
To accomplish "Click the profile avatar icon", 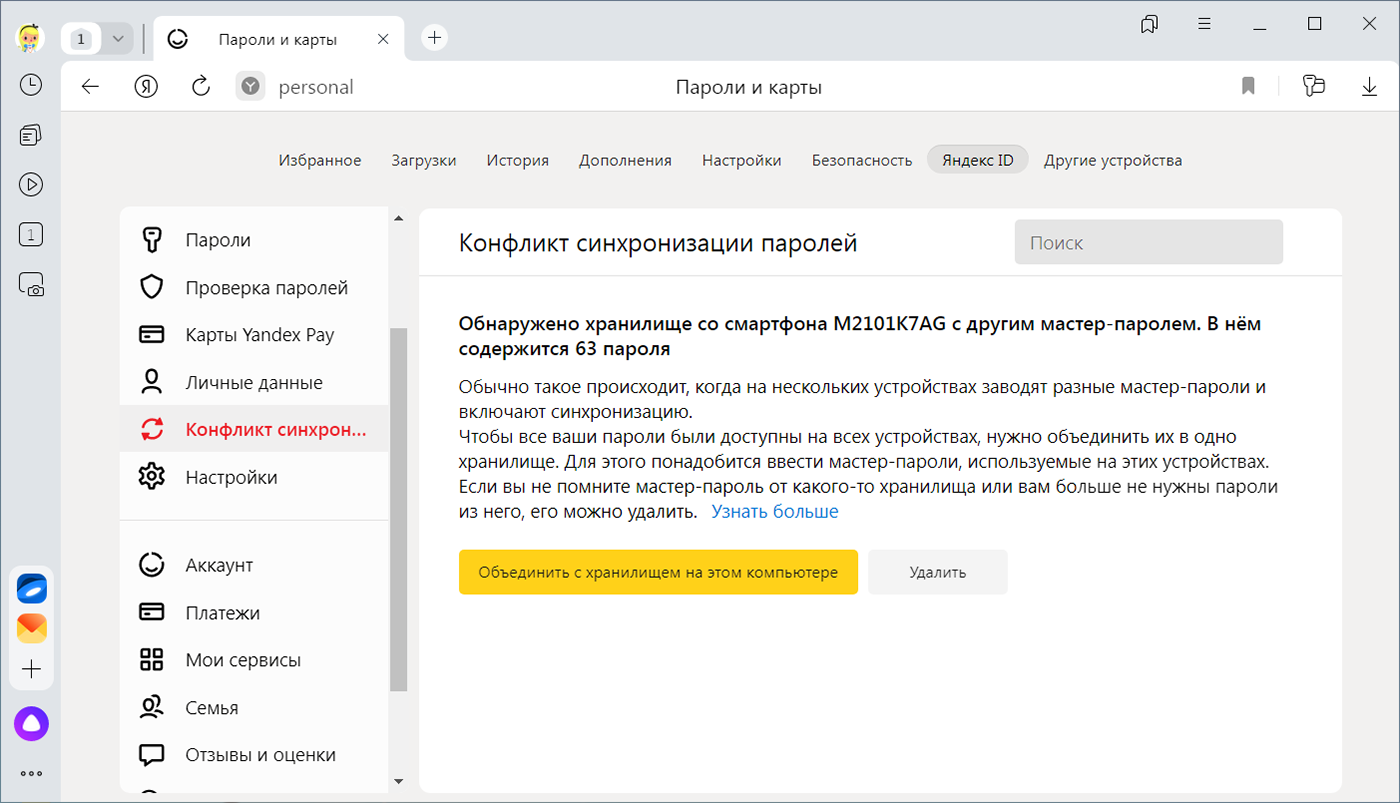I will (31, 38).
